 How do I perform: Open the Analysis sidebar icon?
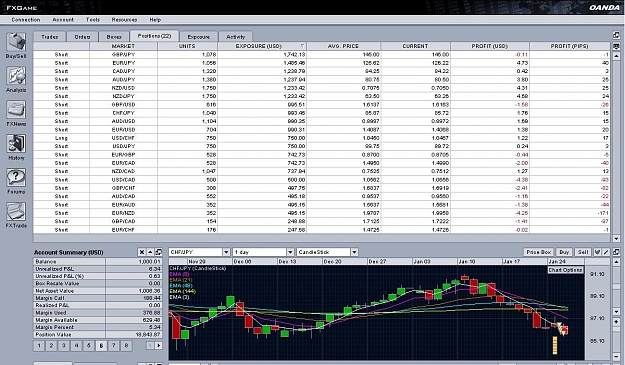point(16,76)
